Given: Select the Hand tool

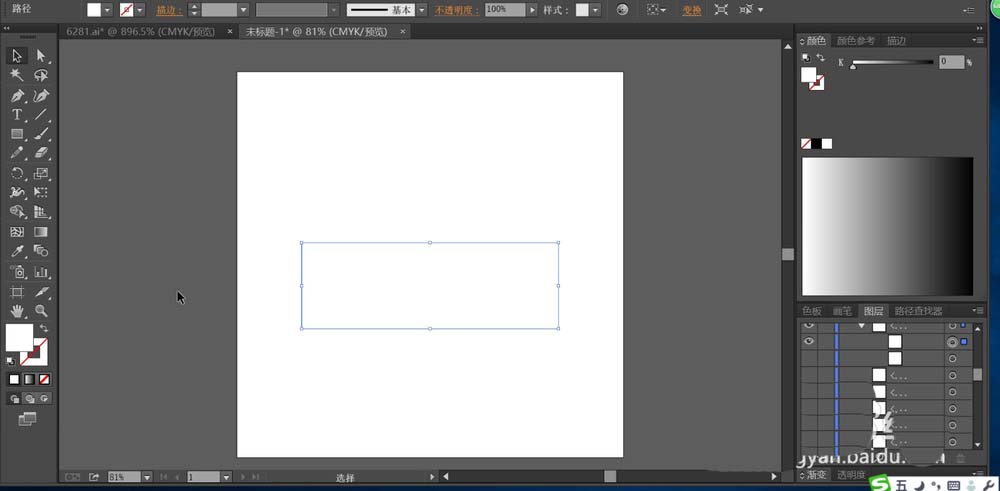Looking at the screenshot, I should pyautogui.click(x=17, y=311).
